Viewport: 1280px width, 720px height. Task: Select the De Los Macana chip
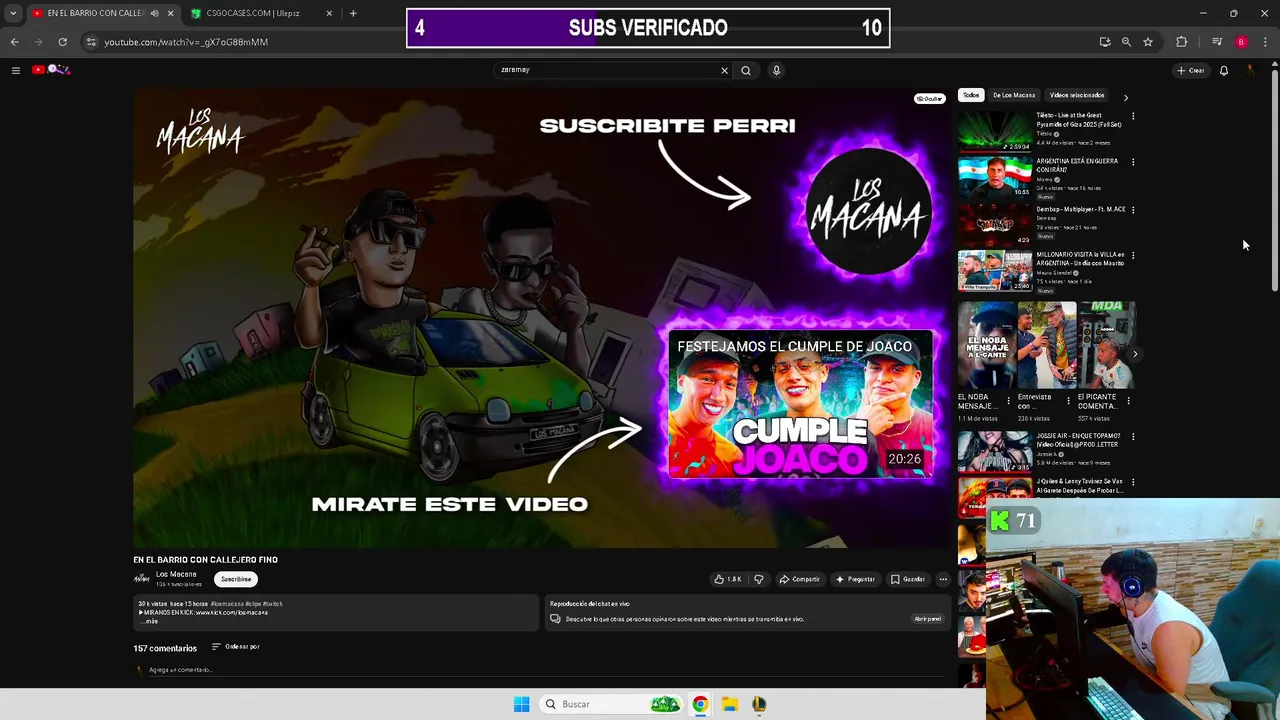point(1014,95)
